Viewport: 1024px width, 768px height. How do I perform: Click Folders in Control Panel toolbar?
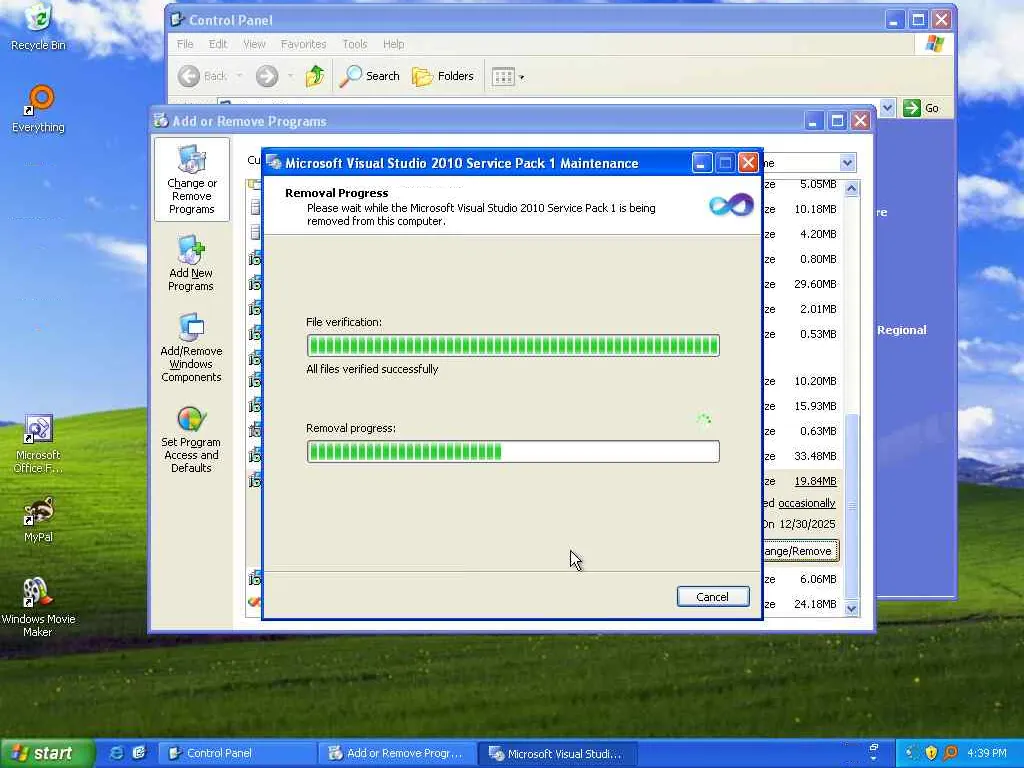[x=443, y=76]
